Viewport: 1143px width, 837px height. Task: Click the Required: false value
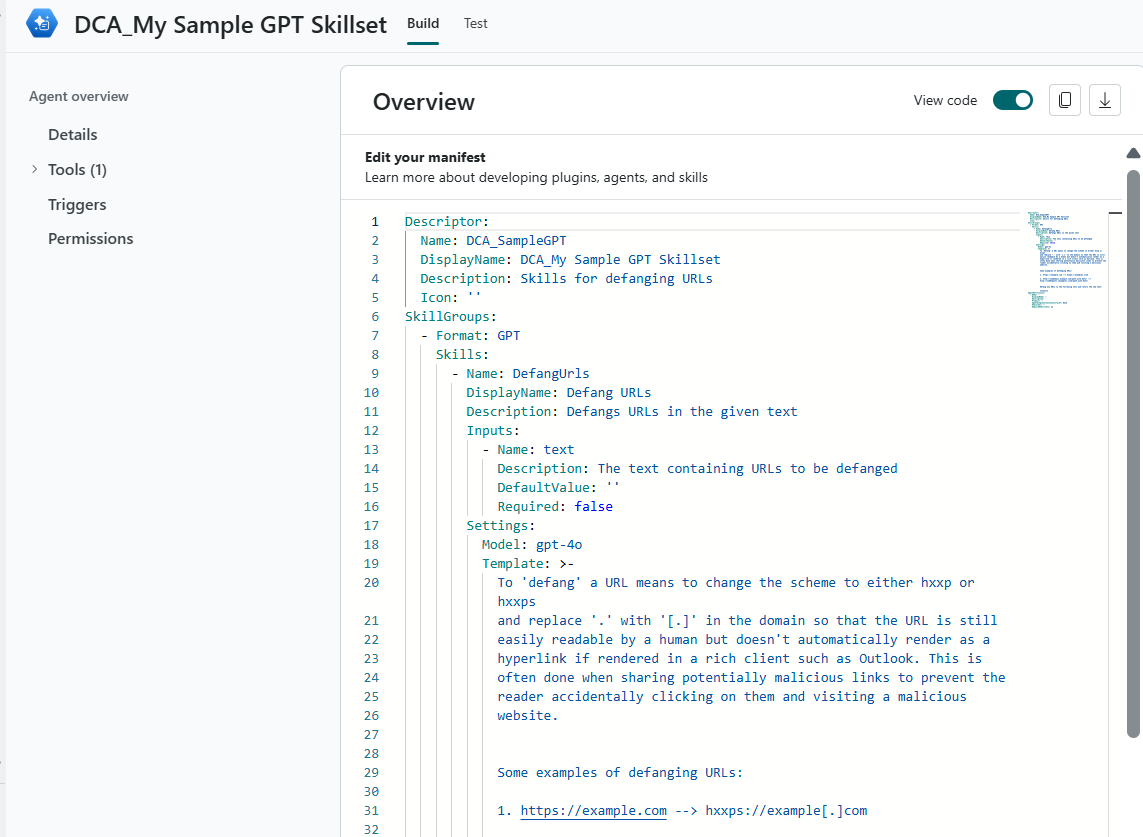pyautogui.click(x=593, y=507)
